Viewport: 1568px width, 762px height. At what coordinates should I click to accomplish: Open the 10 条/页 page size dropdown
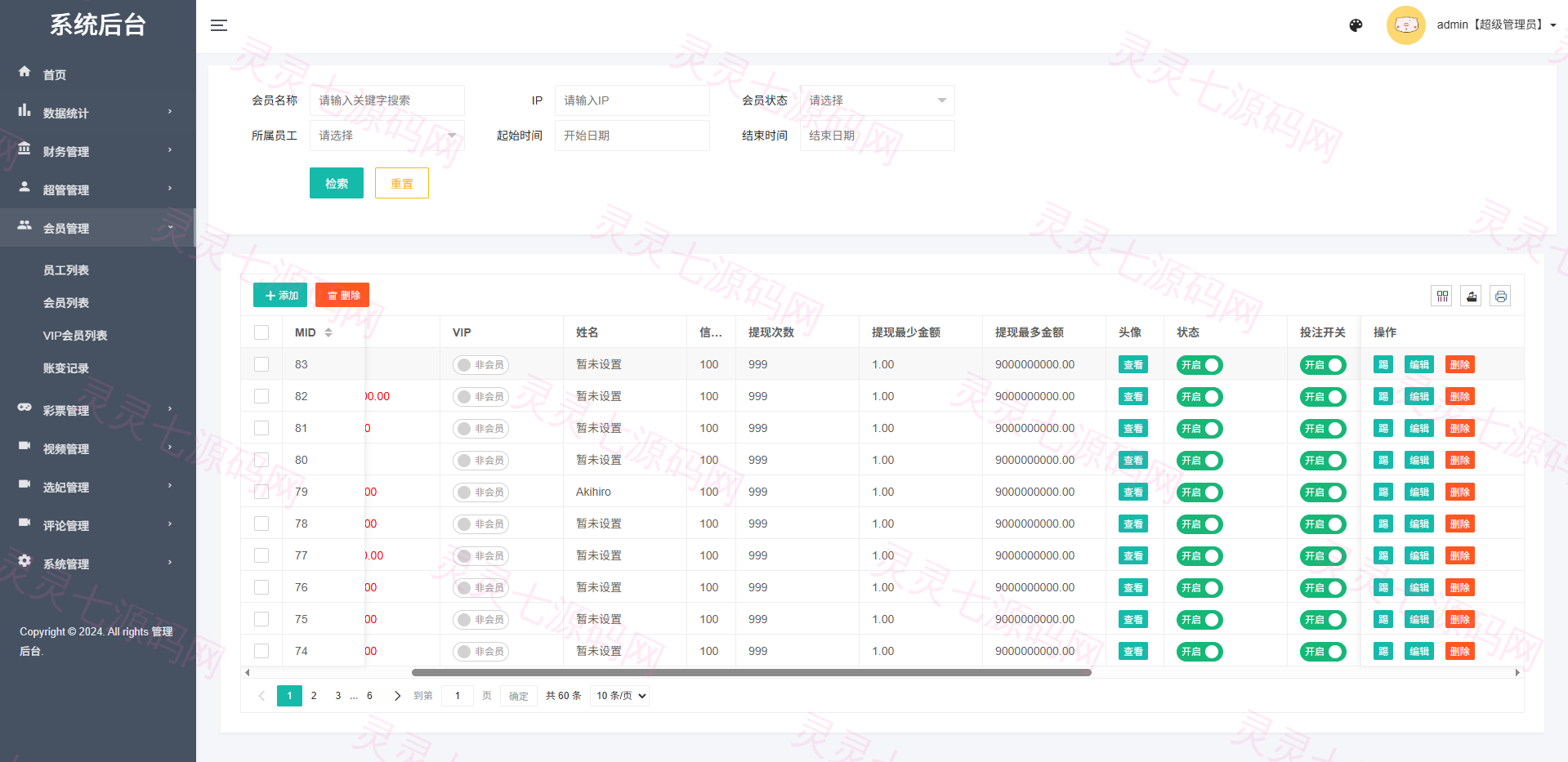[x=619, y=696]
